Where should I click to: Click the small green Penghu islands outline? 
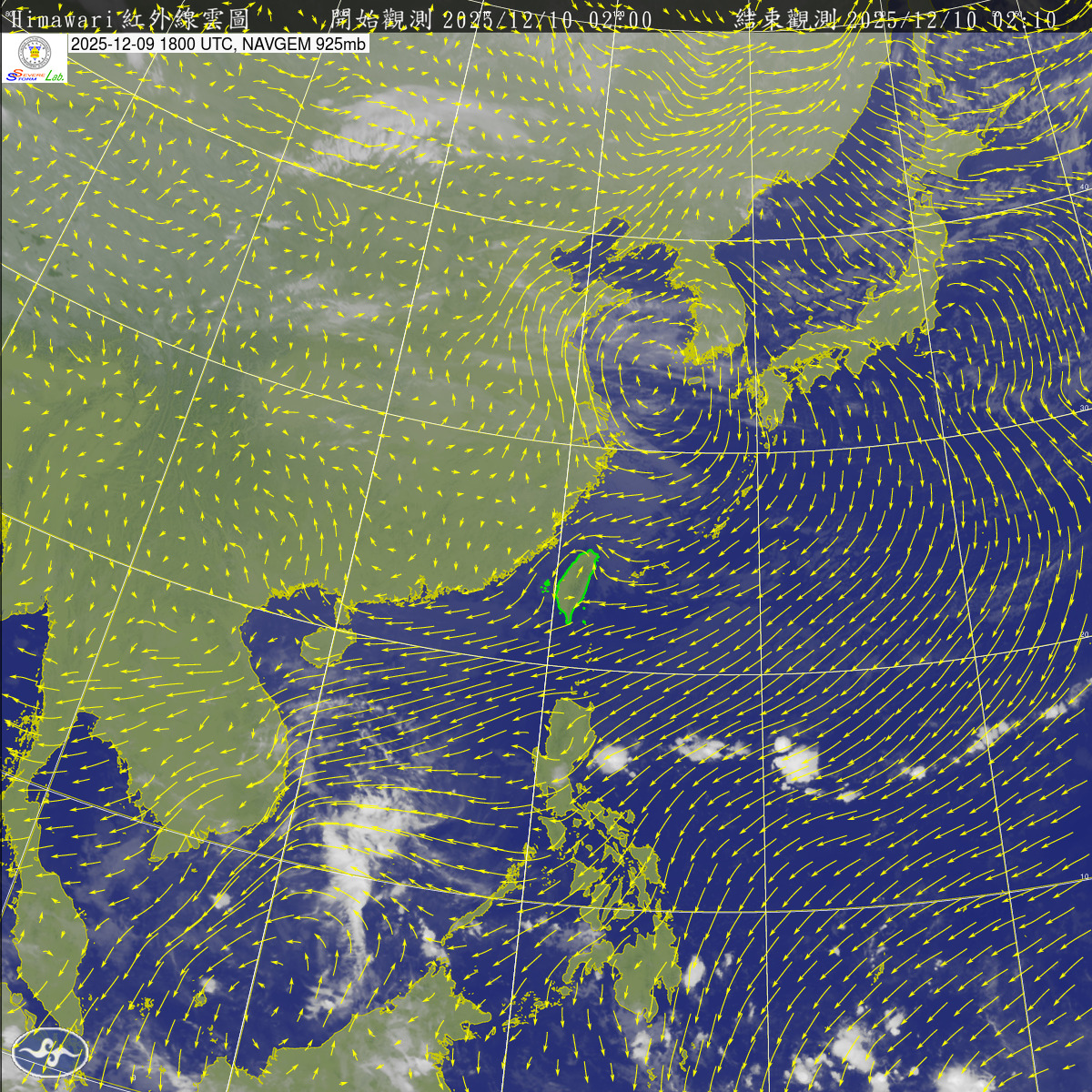tap(547, 587)
